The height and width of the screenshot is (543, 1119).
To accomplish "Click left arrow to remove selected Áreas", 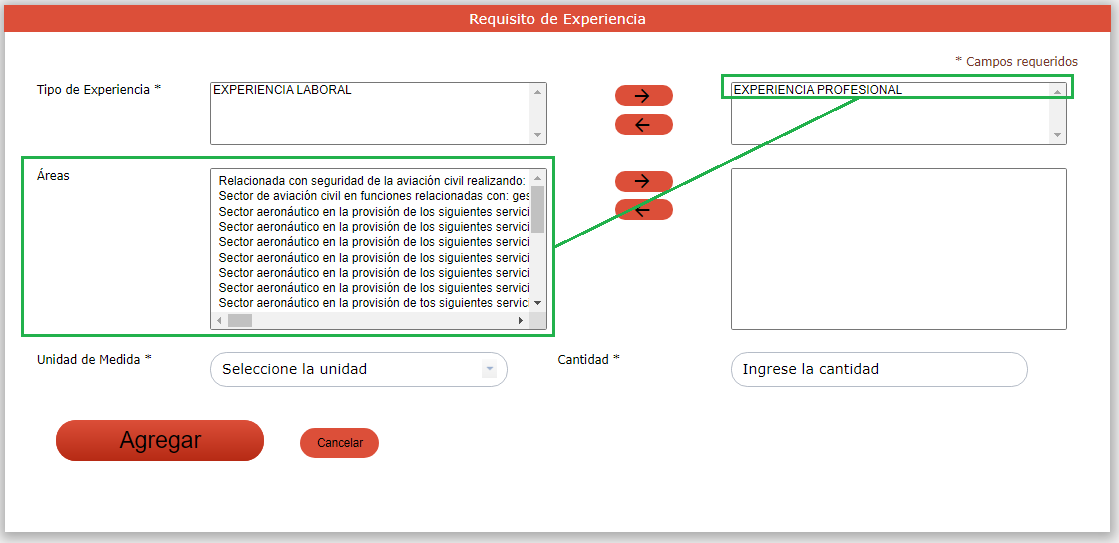I will pos(643,210).
